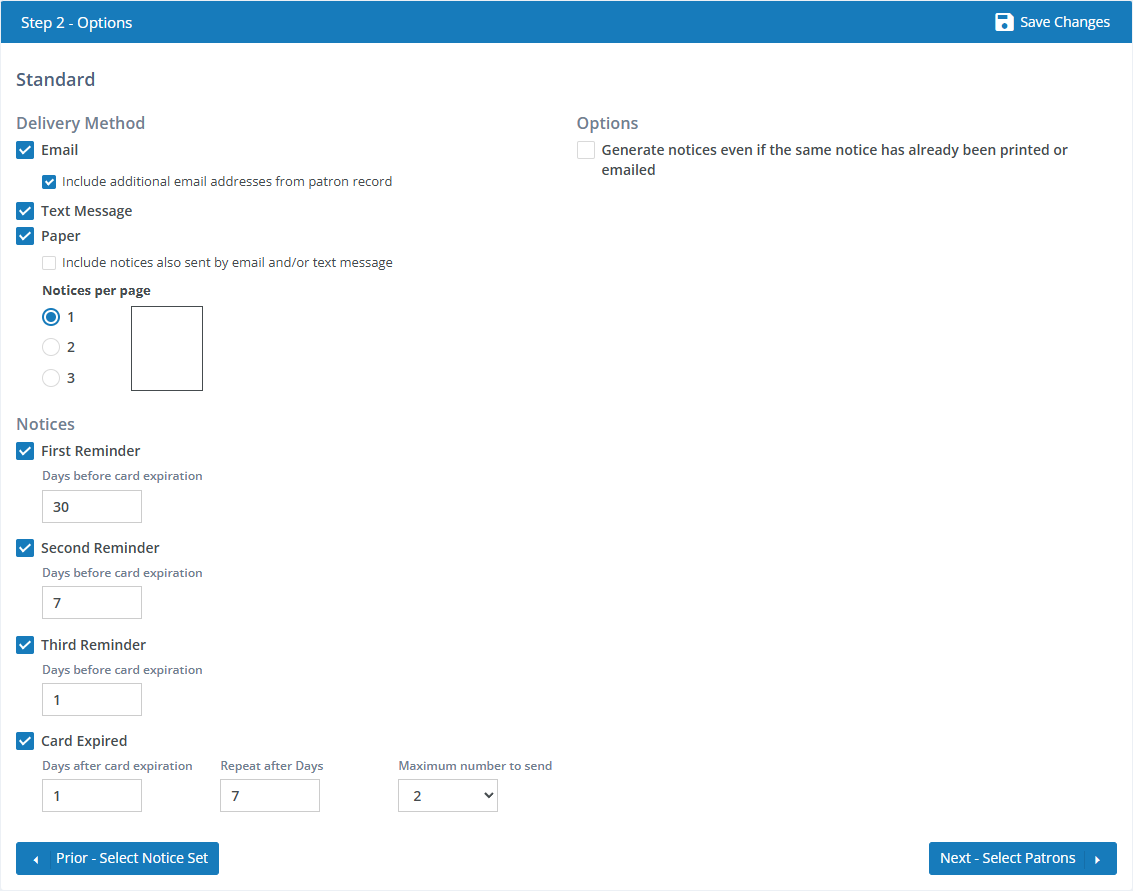The height and width of the screenshot is (891, 1133).
Task: Uncheck the Email delivery method checkbox
Action: click(25, 150)
